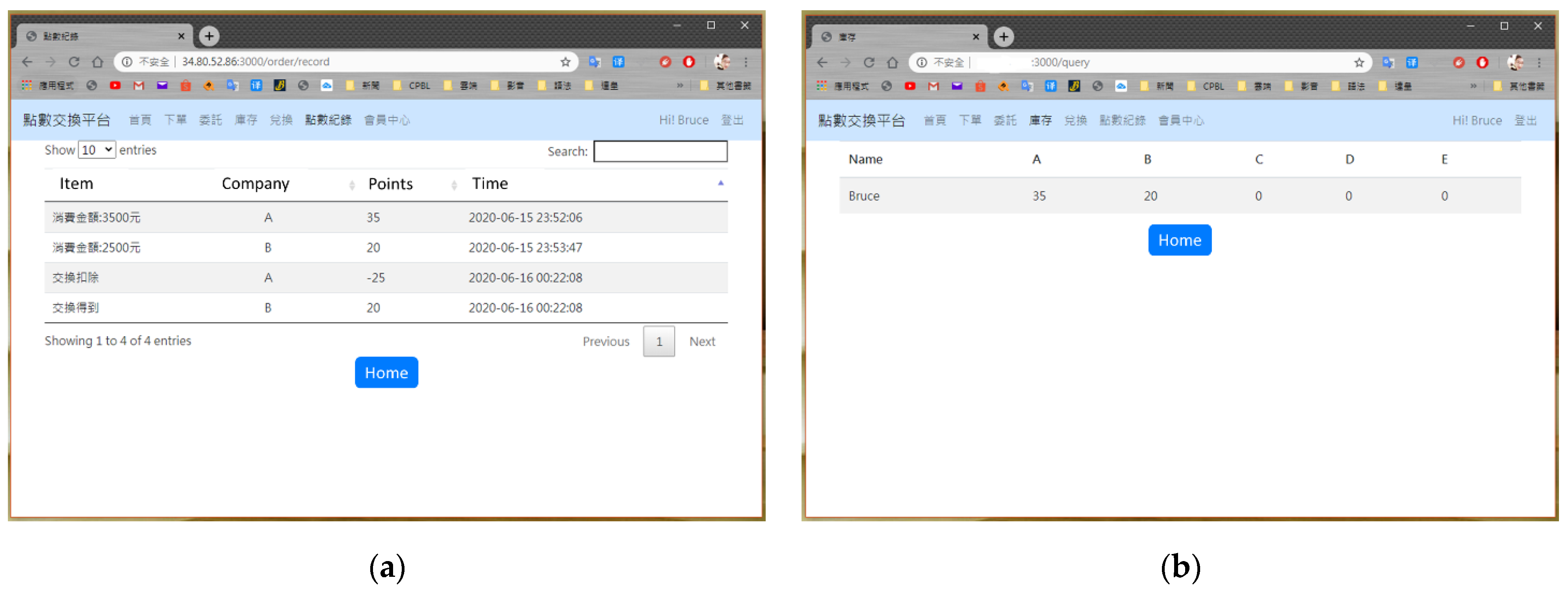
Task: Click YouTube bookmark icon in left browser
Action: 115,85
